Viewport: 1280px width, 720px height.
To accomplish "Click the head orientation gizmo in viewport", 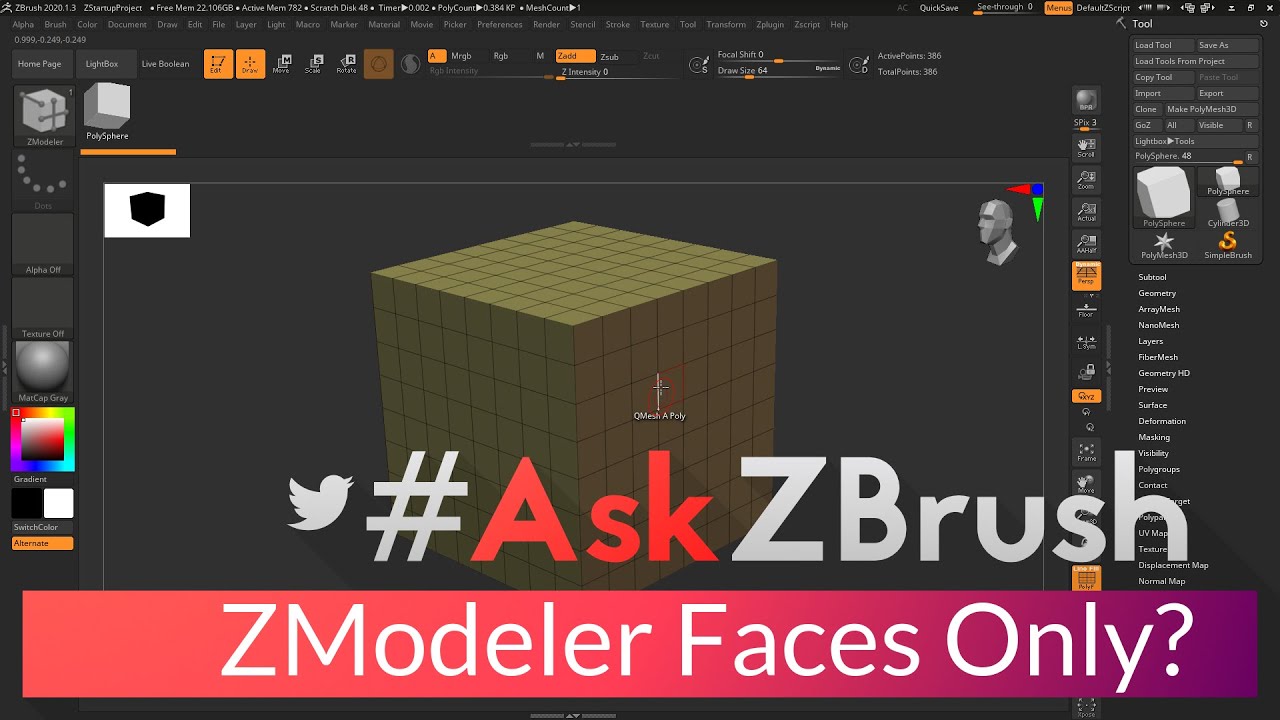I will pyautogui.click(x=997, y=231).
